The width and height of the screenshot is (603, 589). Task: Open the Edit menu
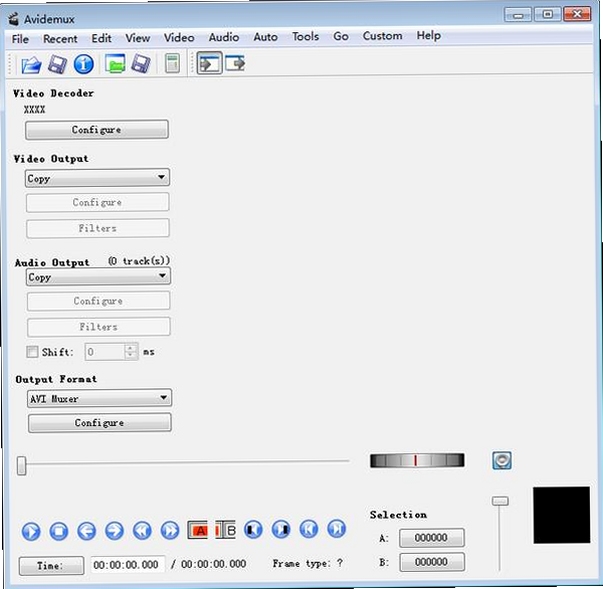pos(102,38)
